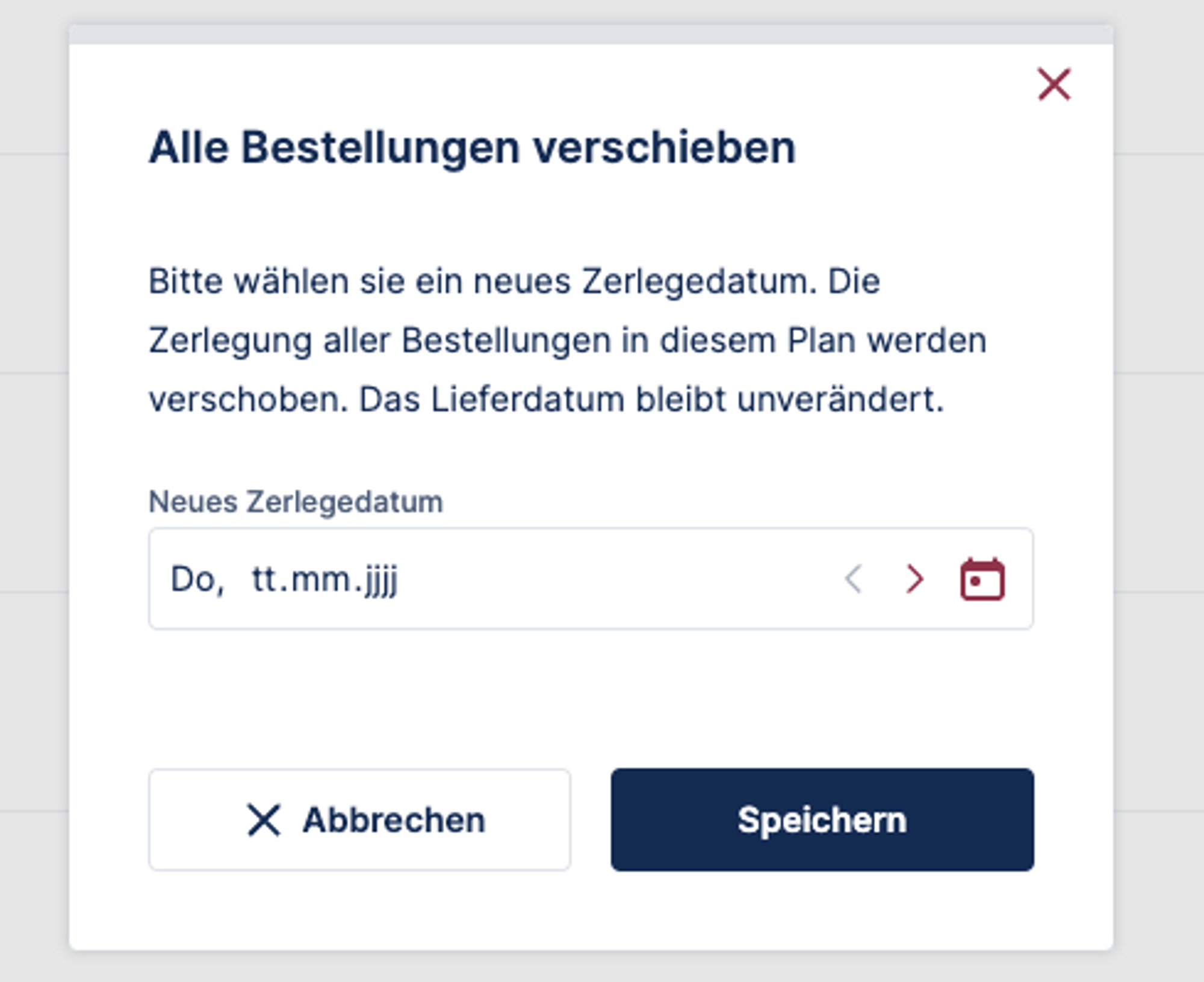Click the "Alle Bestellungen verschieben" heading
1204x982 pixels.
472,147
